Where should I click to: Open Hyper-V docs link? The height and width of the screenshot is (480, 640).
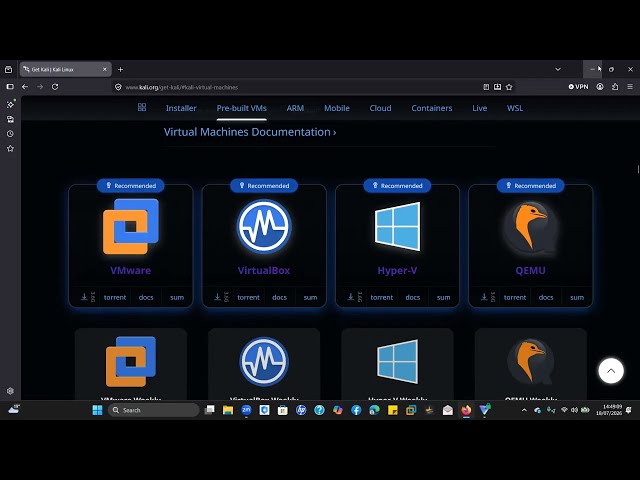coord(413,297)
